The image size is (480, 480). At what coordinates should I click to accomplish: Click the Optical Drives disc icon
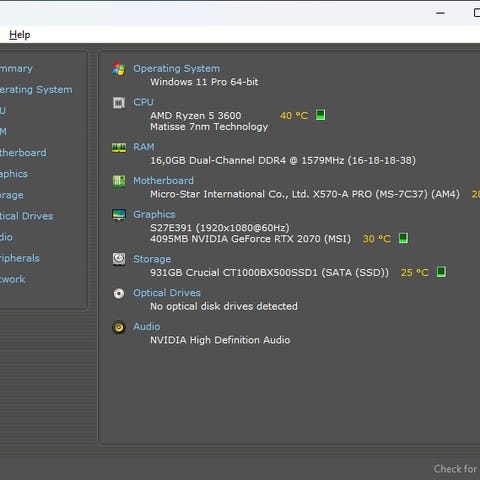tap(119, 293)
